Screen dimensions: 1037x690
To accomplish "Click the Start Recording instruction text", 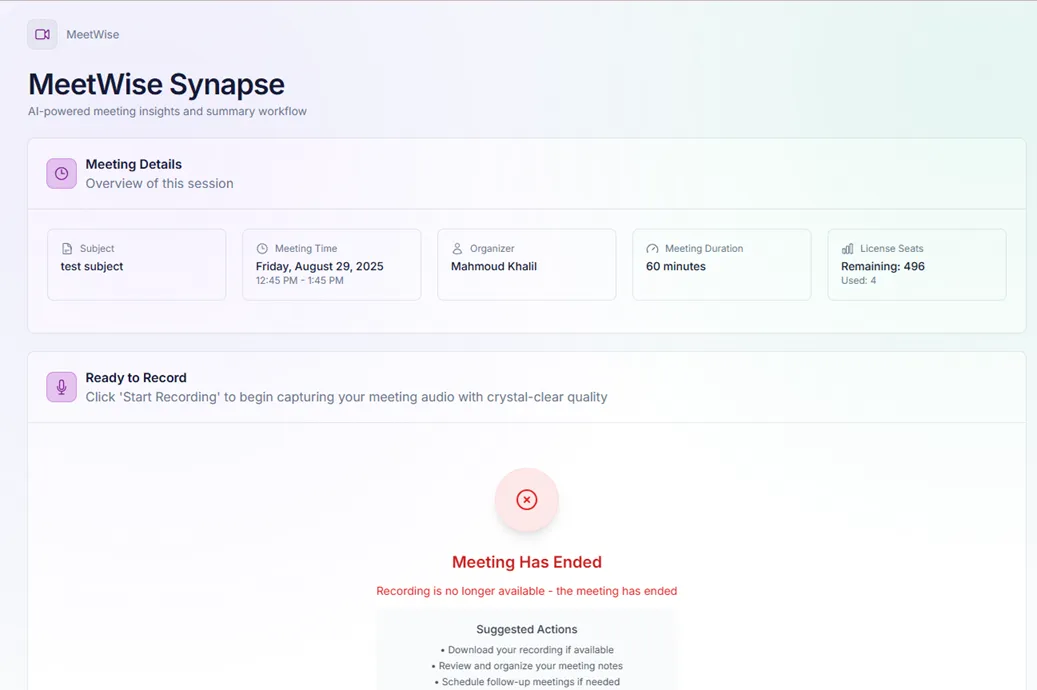I will (347, 397).
